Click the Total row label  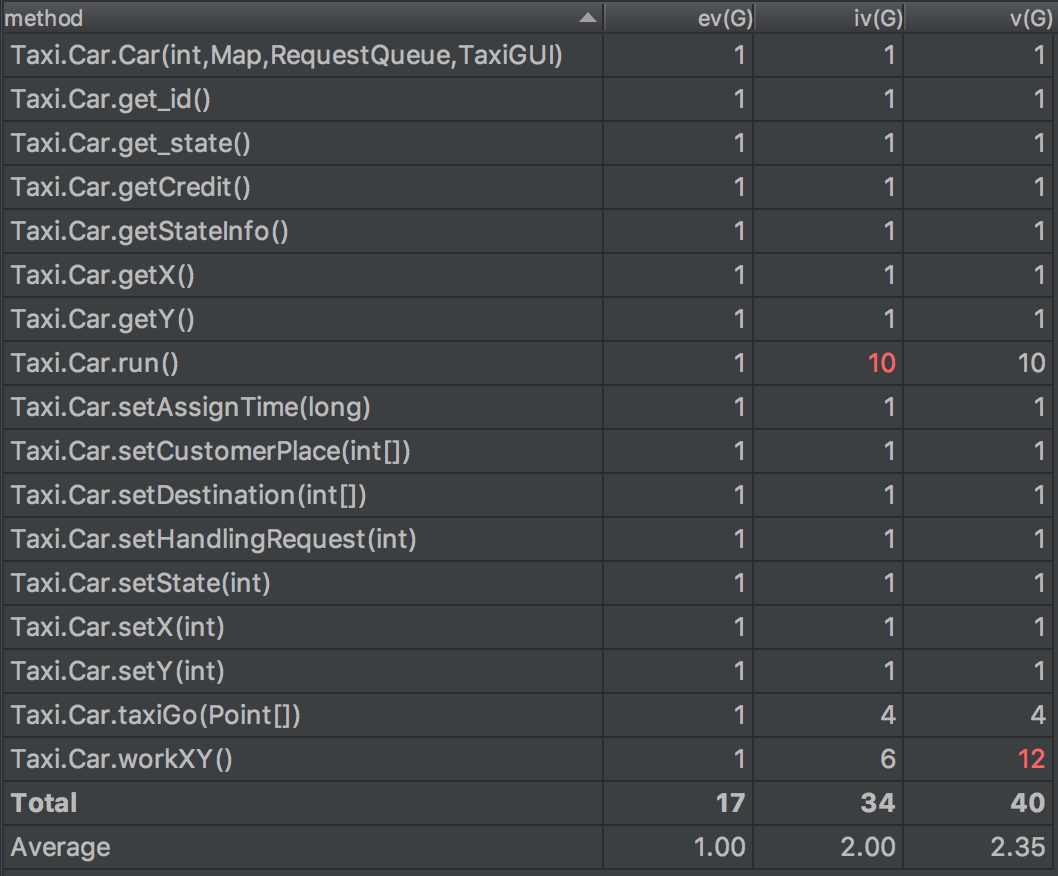[44, 803]
